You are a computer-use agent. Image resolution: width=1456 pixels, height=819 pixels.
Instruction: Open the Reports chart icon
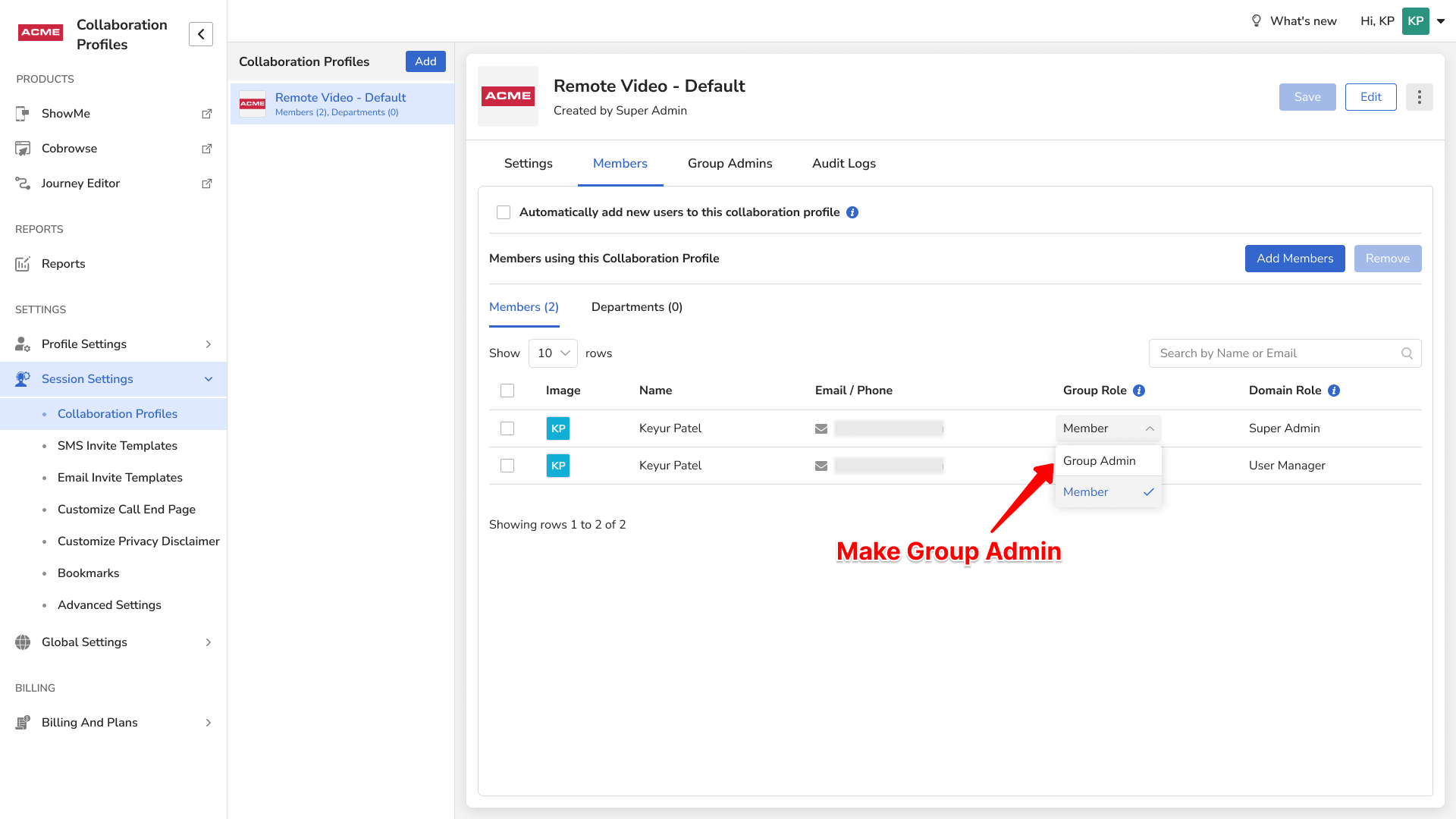point(23,264)
